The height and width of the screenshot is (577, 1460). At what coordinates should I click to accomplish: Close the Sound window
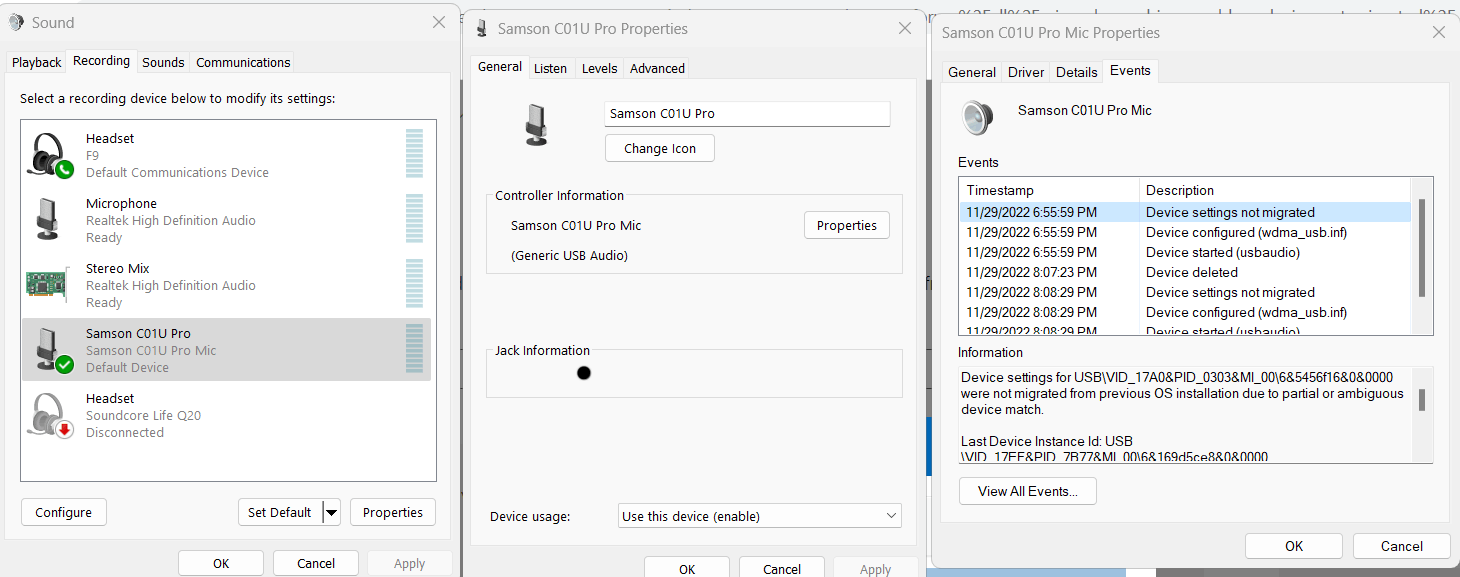tap(438, 22)
